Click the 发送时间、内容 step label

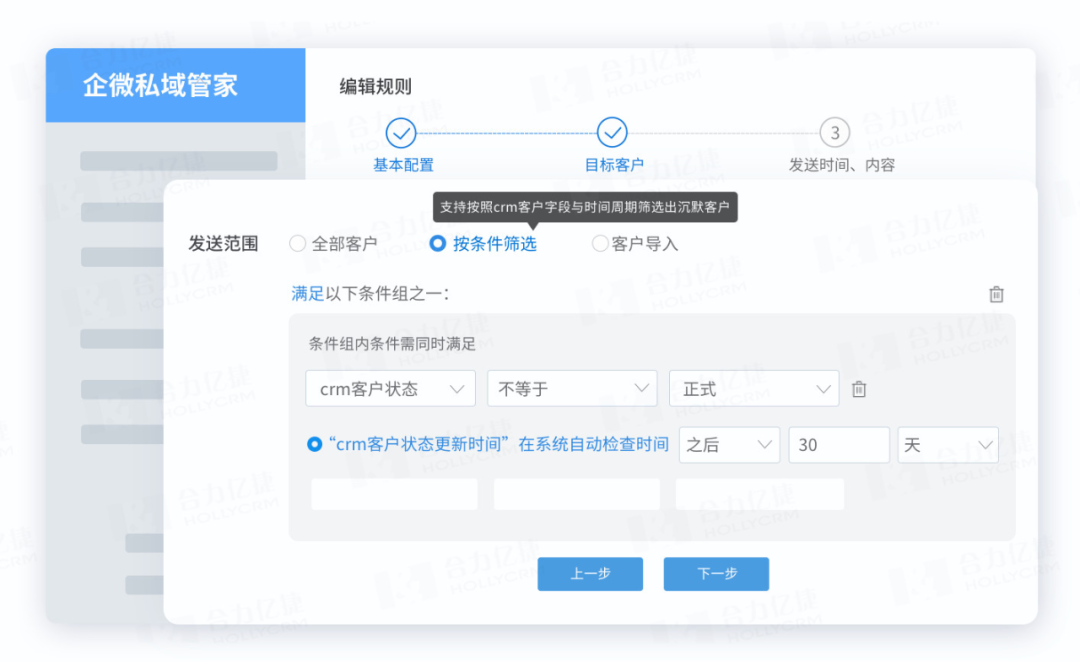point(842,165)
